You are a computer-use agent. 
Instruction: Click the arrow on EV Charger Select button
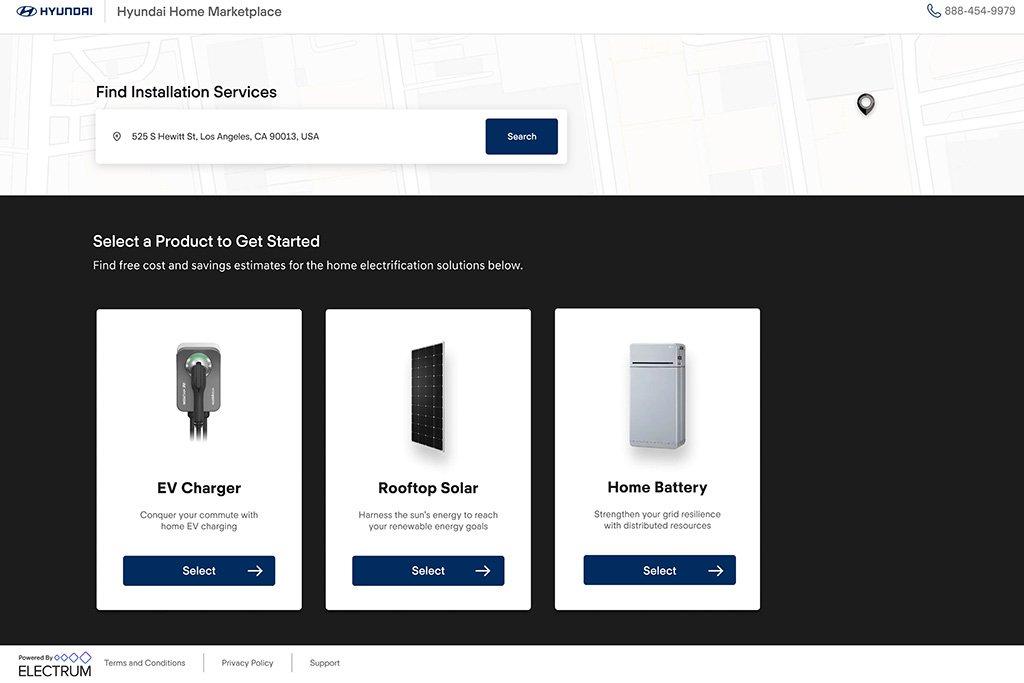tap(255, 571)
